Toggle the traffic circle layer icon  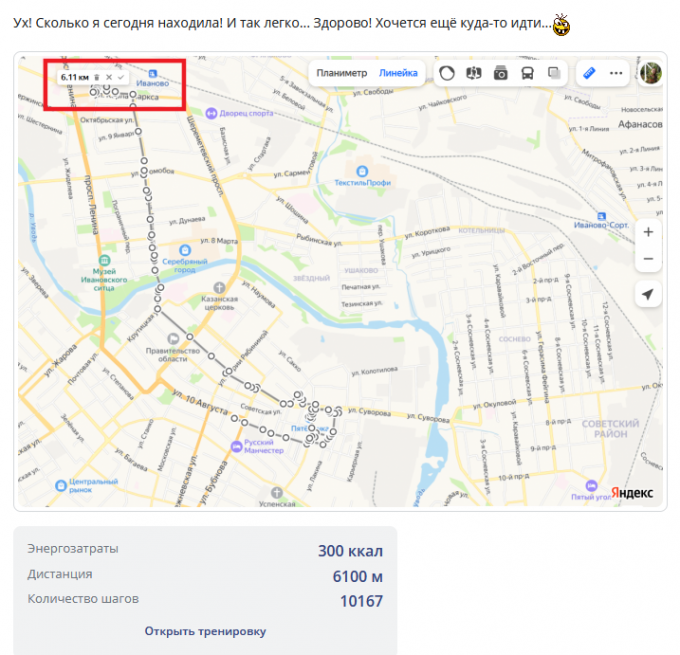(447, 73)
